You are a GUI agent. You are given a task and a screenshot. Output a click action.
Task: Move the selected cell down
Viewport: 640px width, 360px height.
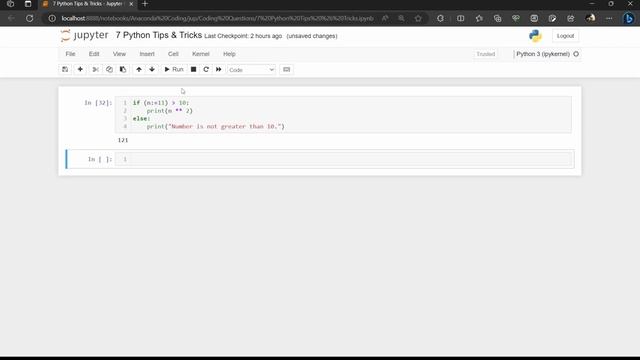click(x=152, y=69)
